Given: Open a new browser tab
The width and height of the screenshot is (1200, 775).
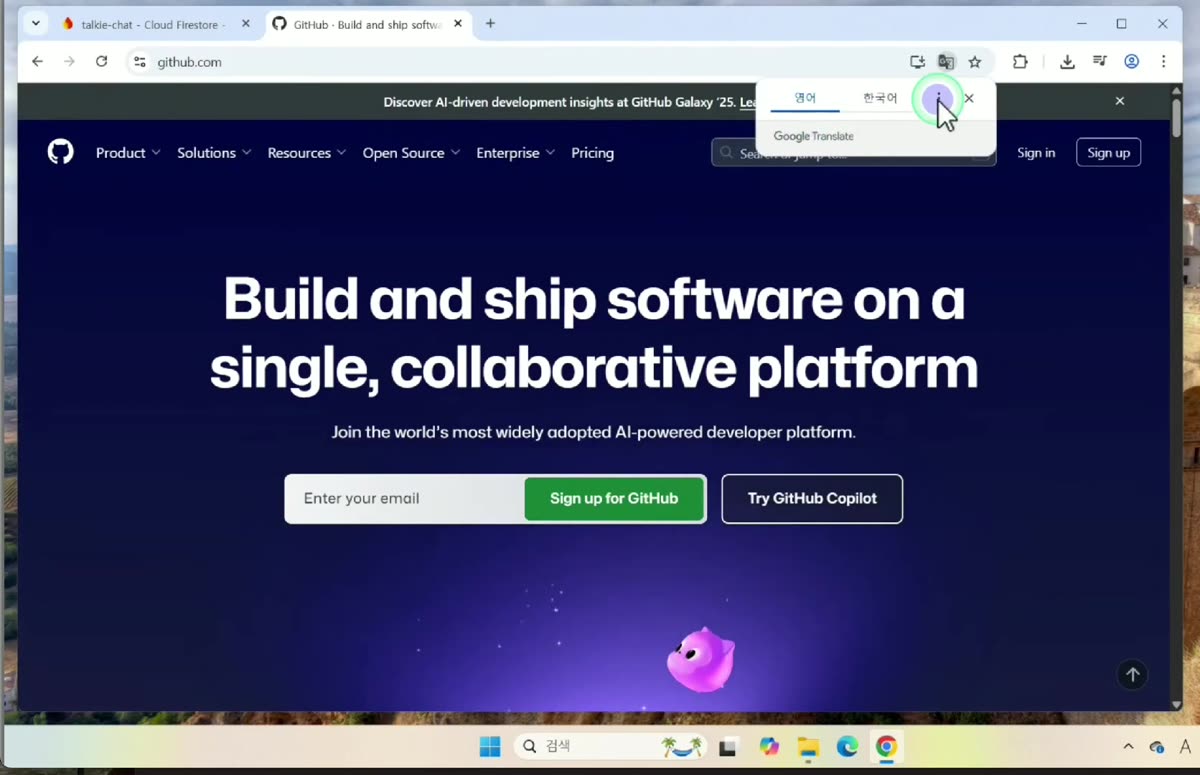Looking at the screenshot, I should [490, 24].
